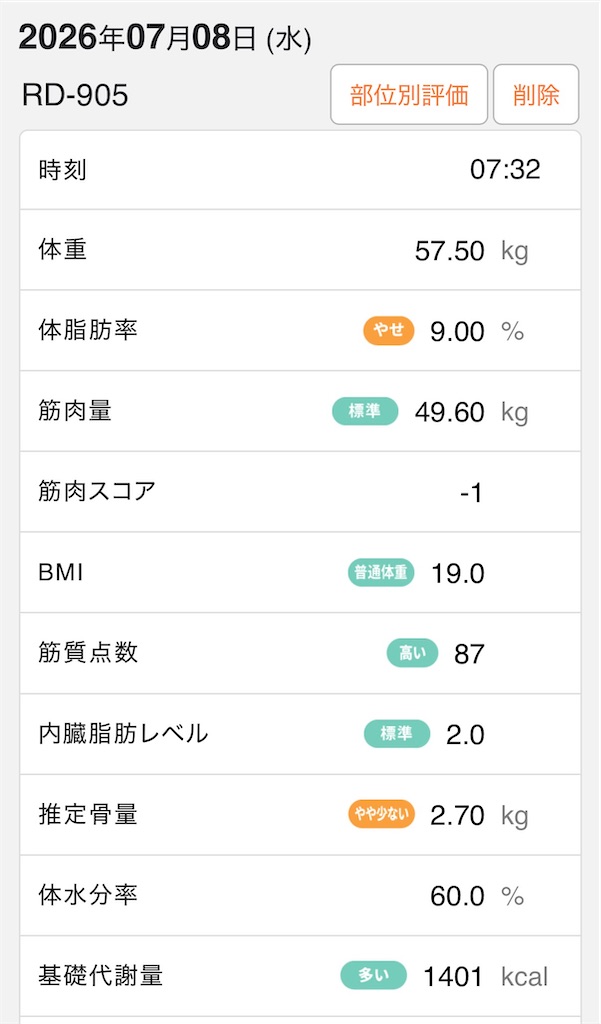Tap the 標準 badge beside 筋肉量
601x1024 pixels.
(x=365, y=411)
